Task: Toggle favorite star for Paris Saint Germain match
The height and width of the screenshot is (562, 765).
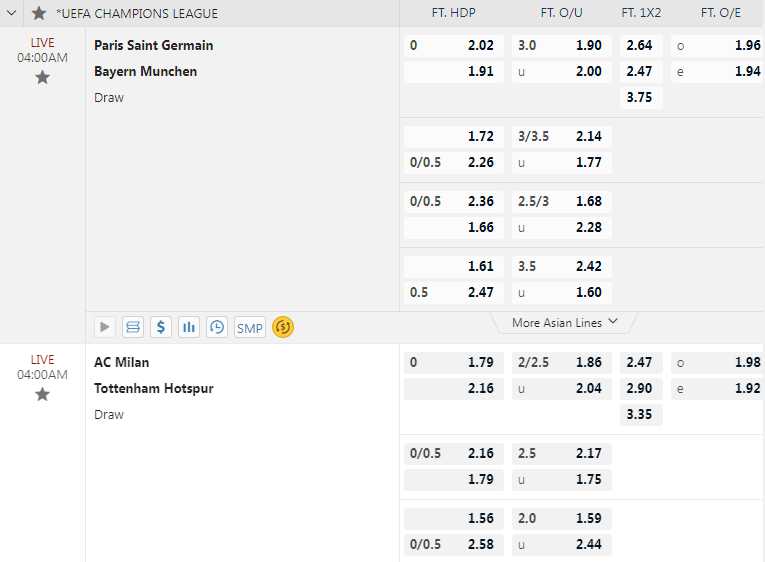Action: [x=42, y=77]
